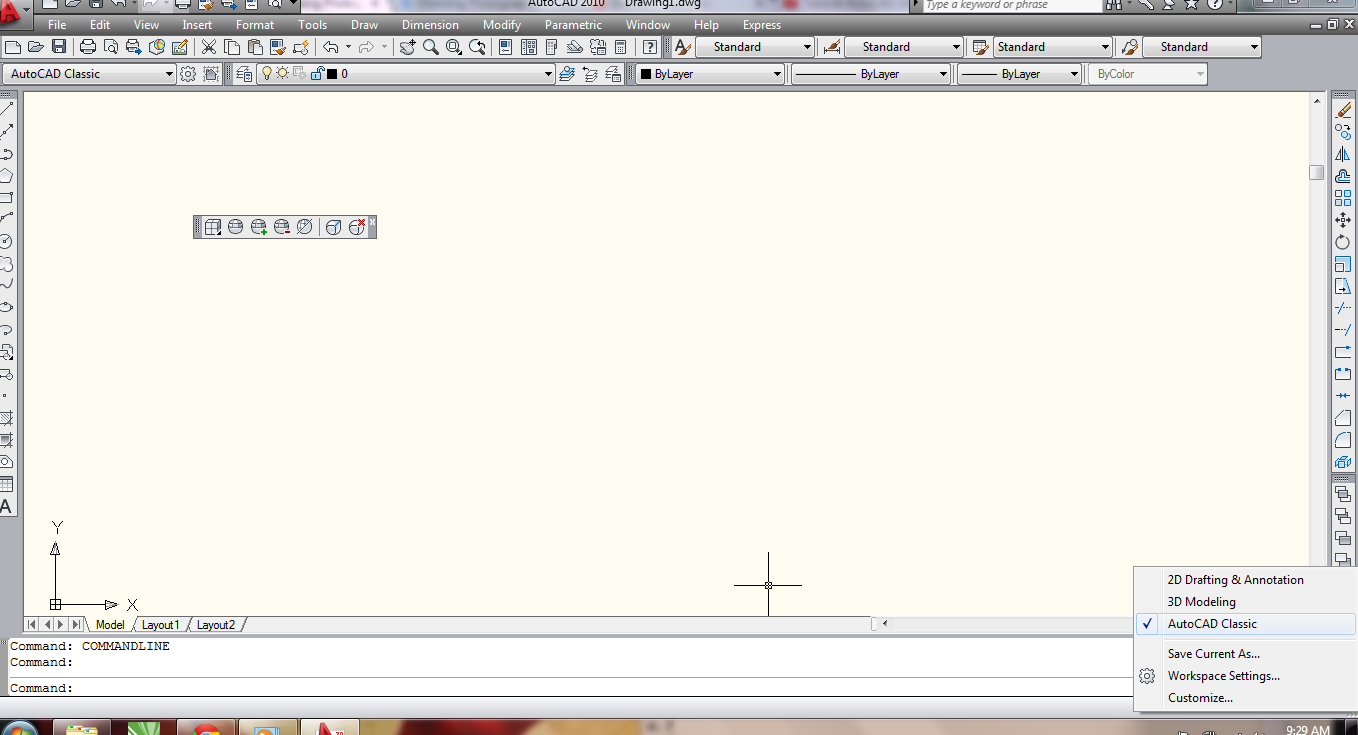Screen dimensions: 1358x735
Task: Select the Erase tool in Modify toolbar
Action: pyautogui.click(x=1343, y=110)
